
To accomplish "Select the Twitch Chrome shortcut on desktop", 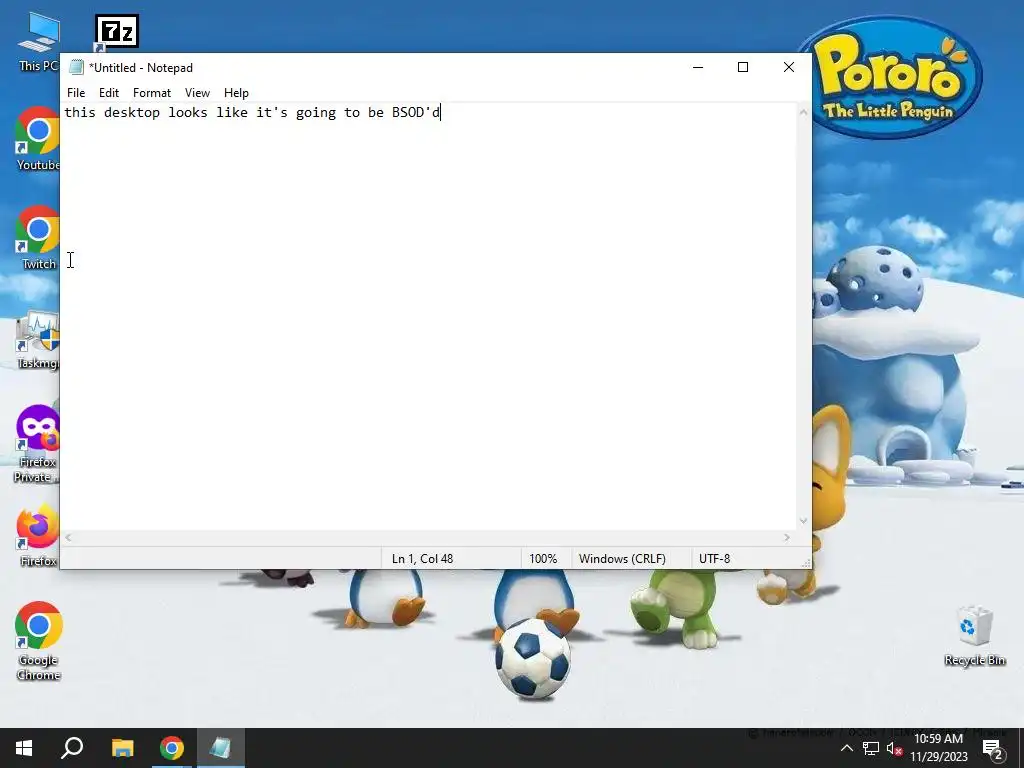I will point(38,238).
